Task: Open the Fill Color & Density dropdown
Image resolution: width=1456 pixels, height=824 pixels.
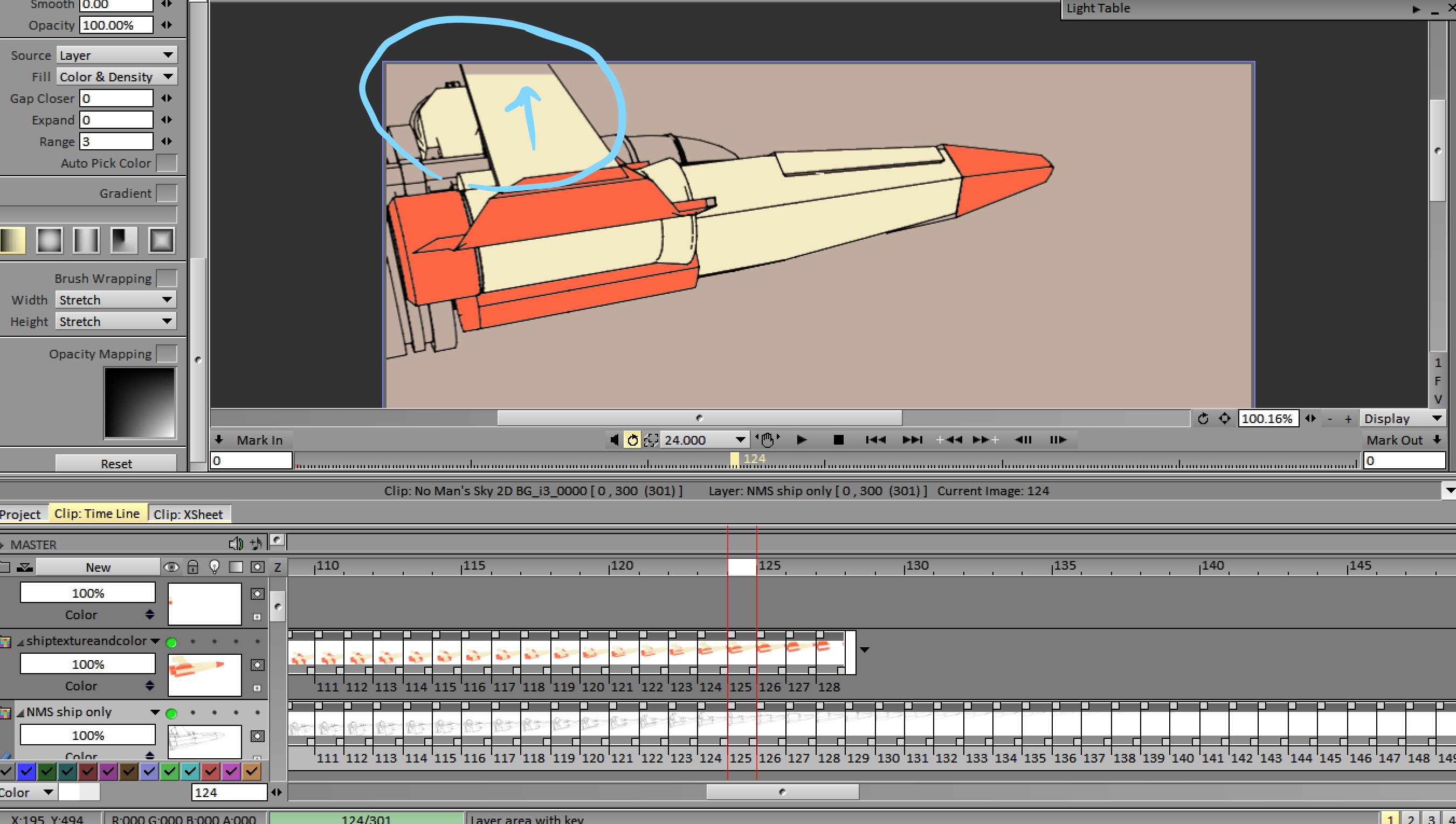Action: [x=116, y=77]
